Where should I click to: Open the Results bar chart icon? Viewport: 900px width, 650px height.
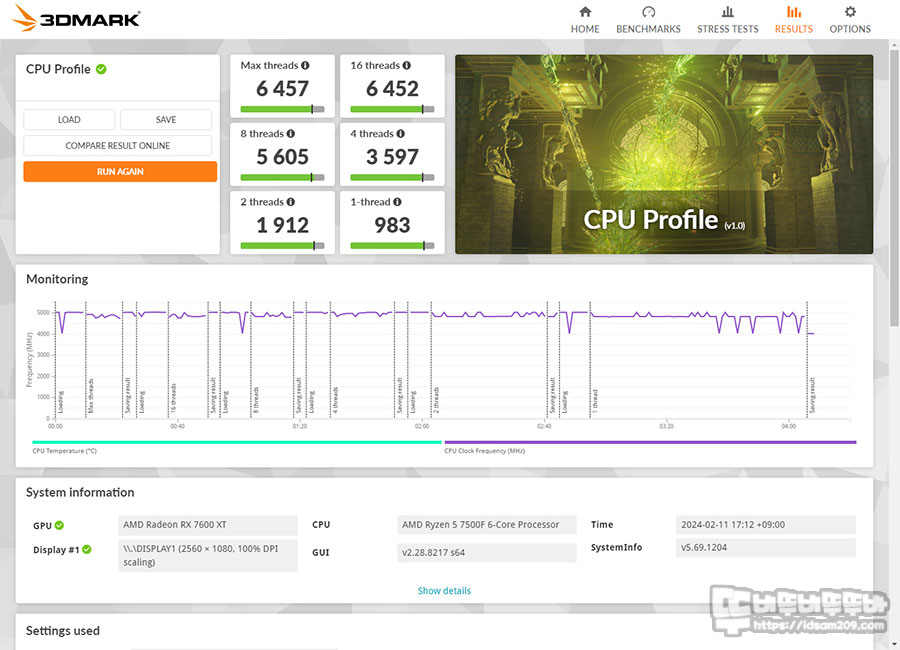point(794,11)
